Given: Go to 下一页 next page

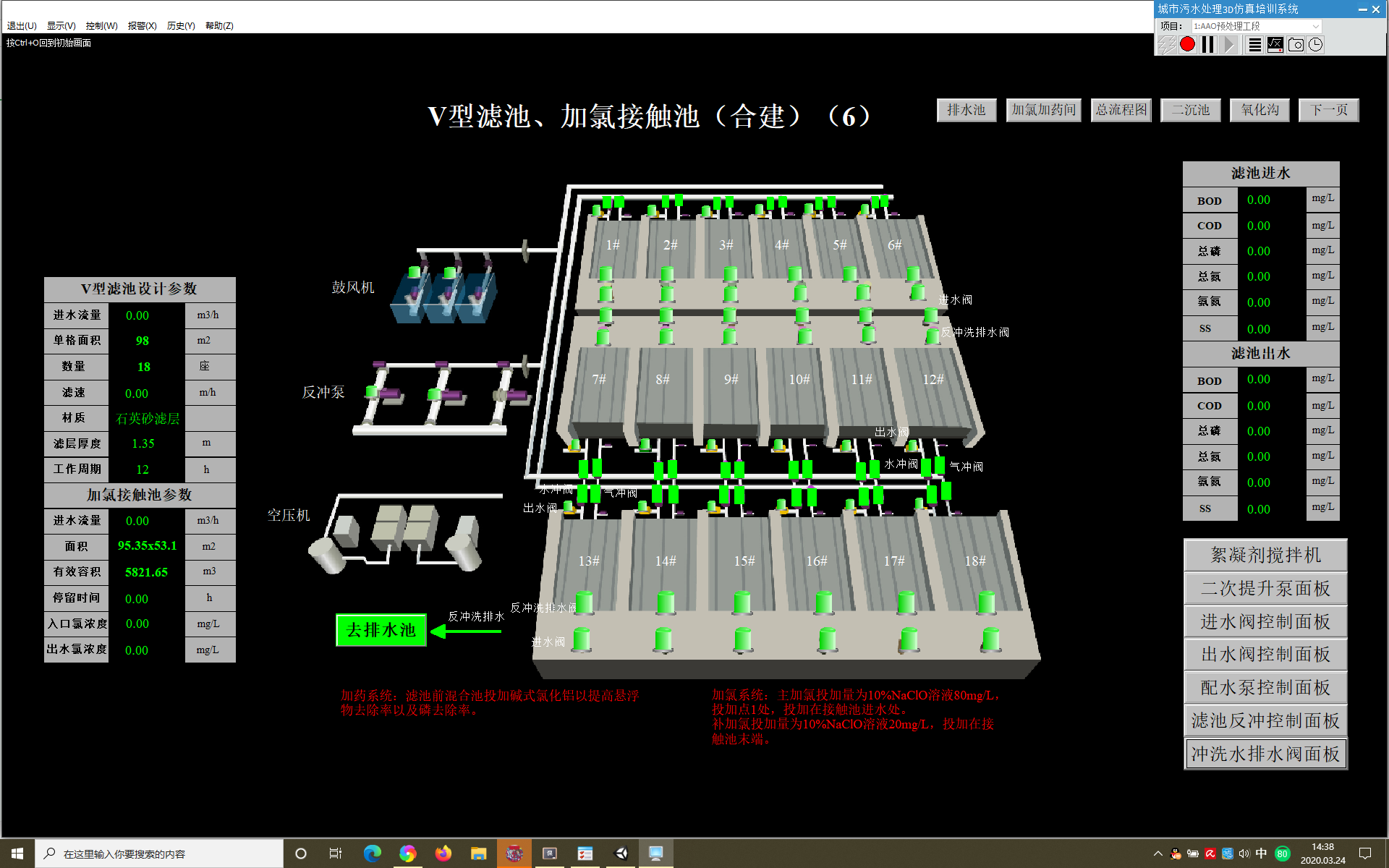Looking at the screenshot, I should coord(1328,110).
